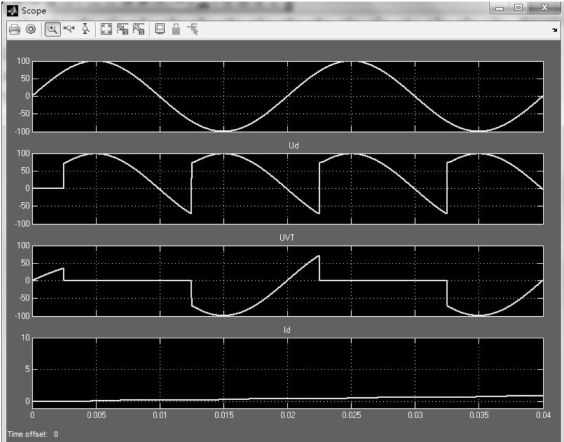Click the top sine wave plot
Viewport: 564px width, 442px height.
pyautogui.click(x=288, y=96)
